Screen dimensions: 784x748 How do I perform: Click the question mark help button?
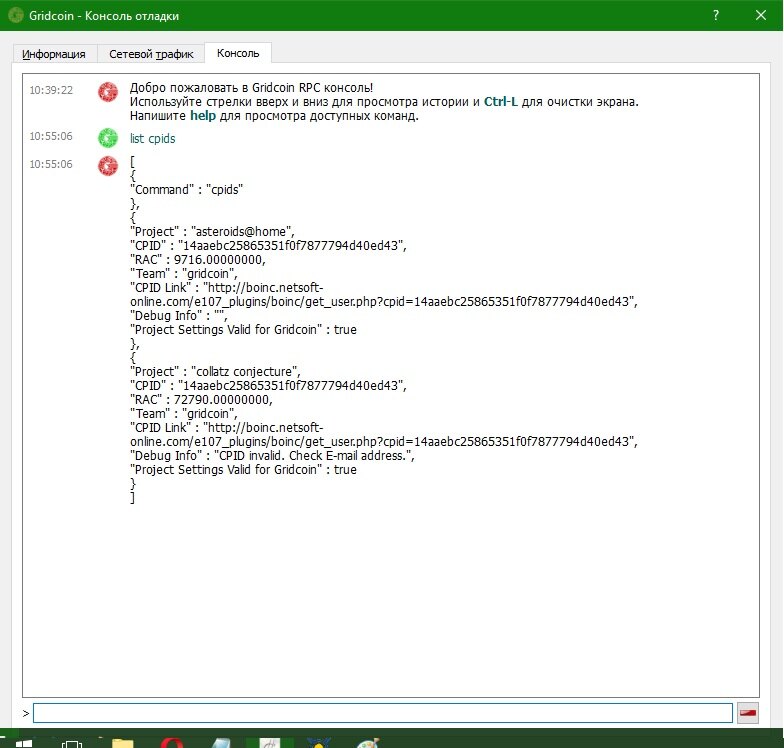[x=715, y=16]
